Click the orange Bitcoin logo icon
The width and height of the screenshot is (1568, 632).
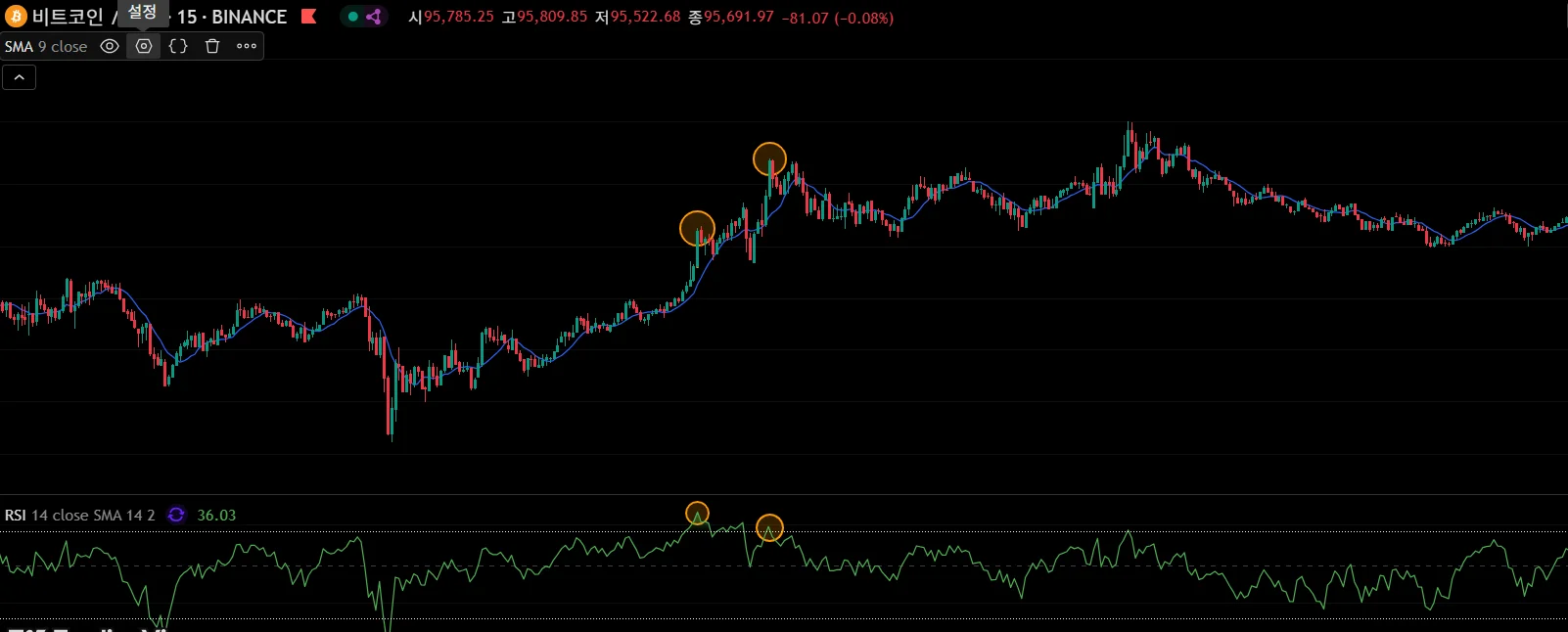point(16,17)
